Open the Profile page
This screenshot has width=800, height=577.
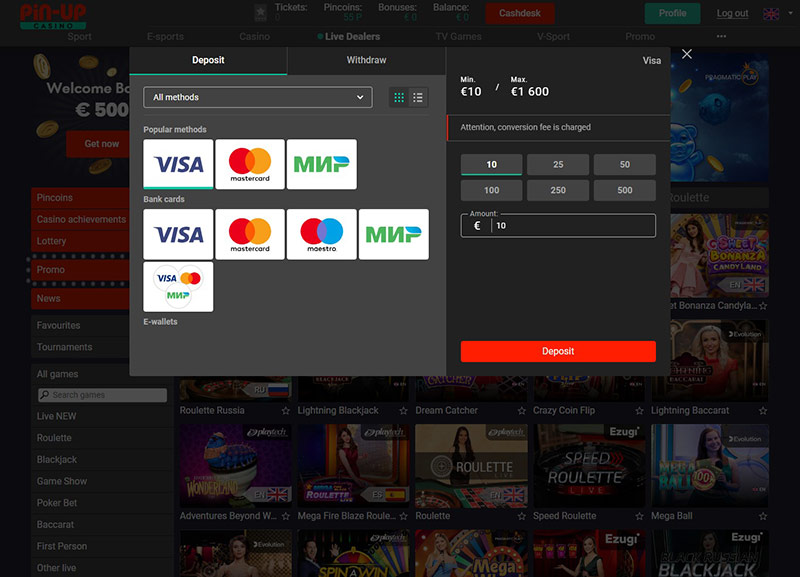point(672,13)
